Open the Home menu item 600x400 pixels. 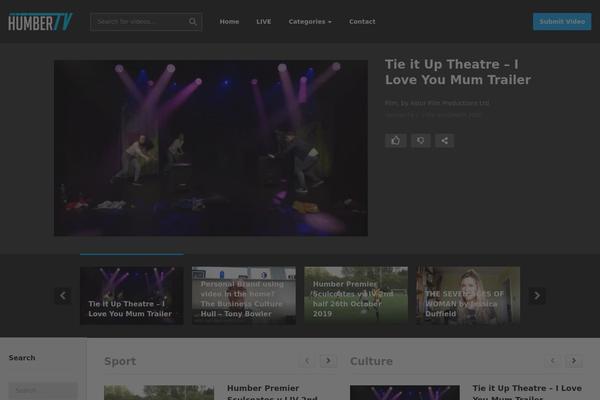pyautogui.click(x=229, y=21)
